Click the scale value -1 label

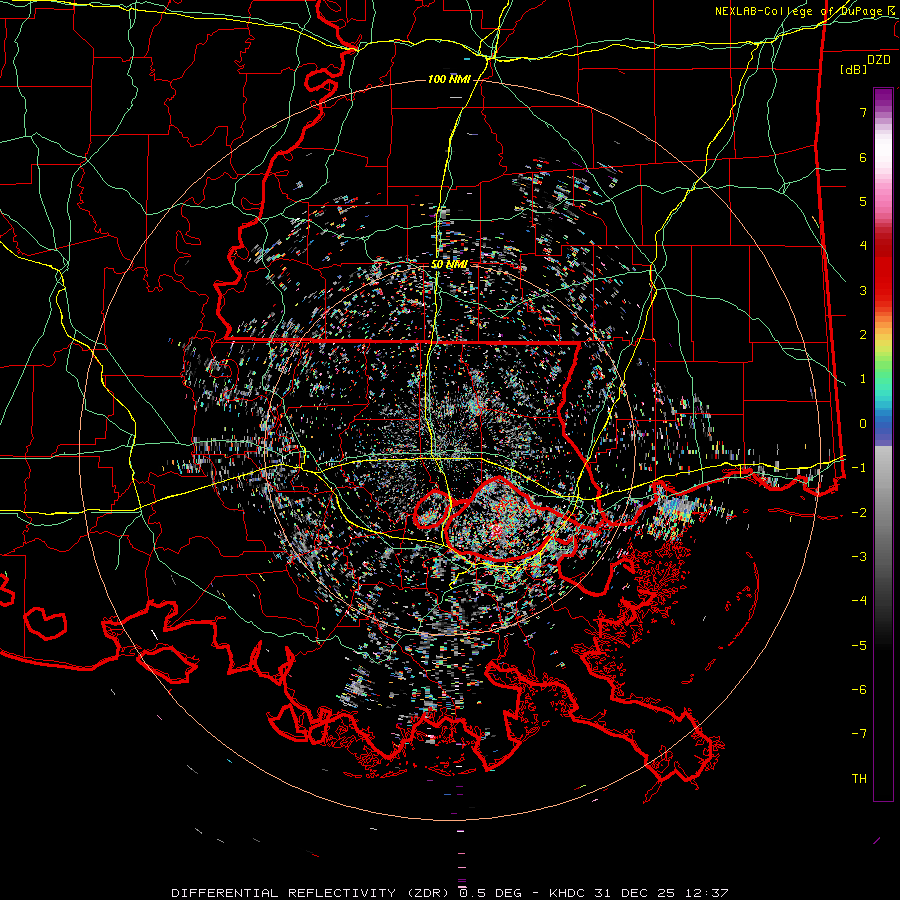[859, 468]
